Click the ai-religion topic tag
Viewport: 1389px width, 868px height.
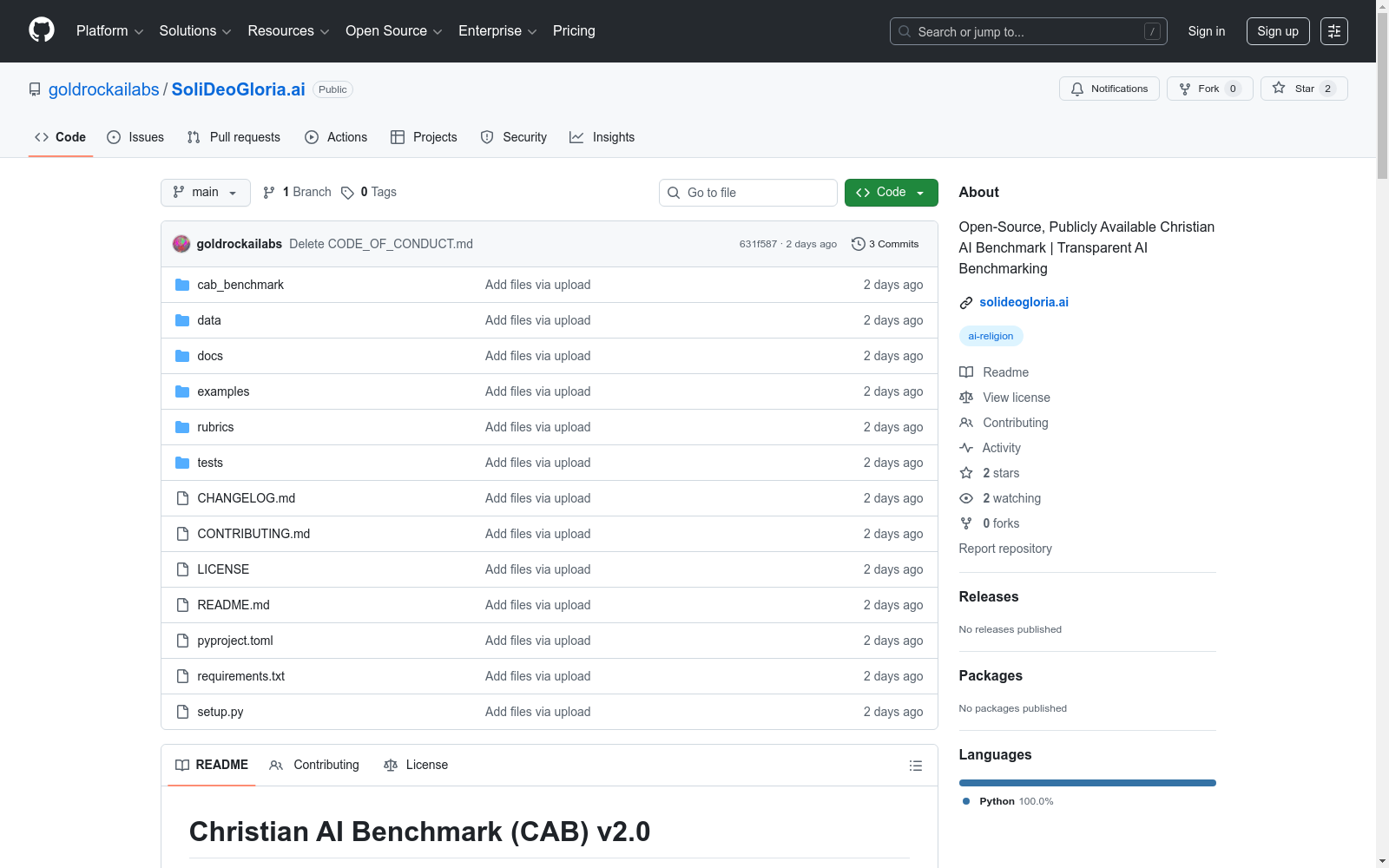tap(991, 336)
